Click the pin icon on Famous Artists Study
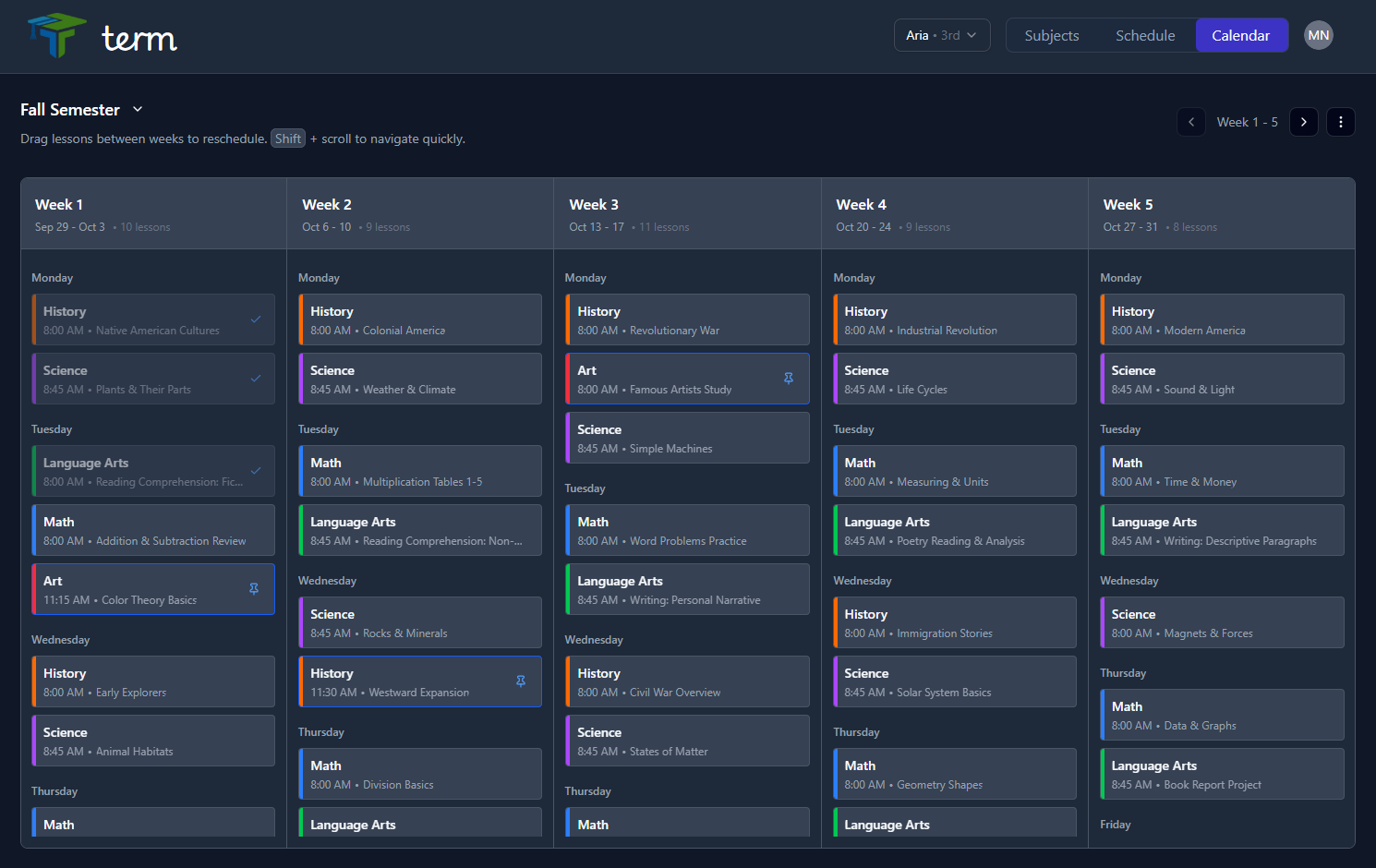This screenshot has height=868, width=1376. (789, 379)
